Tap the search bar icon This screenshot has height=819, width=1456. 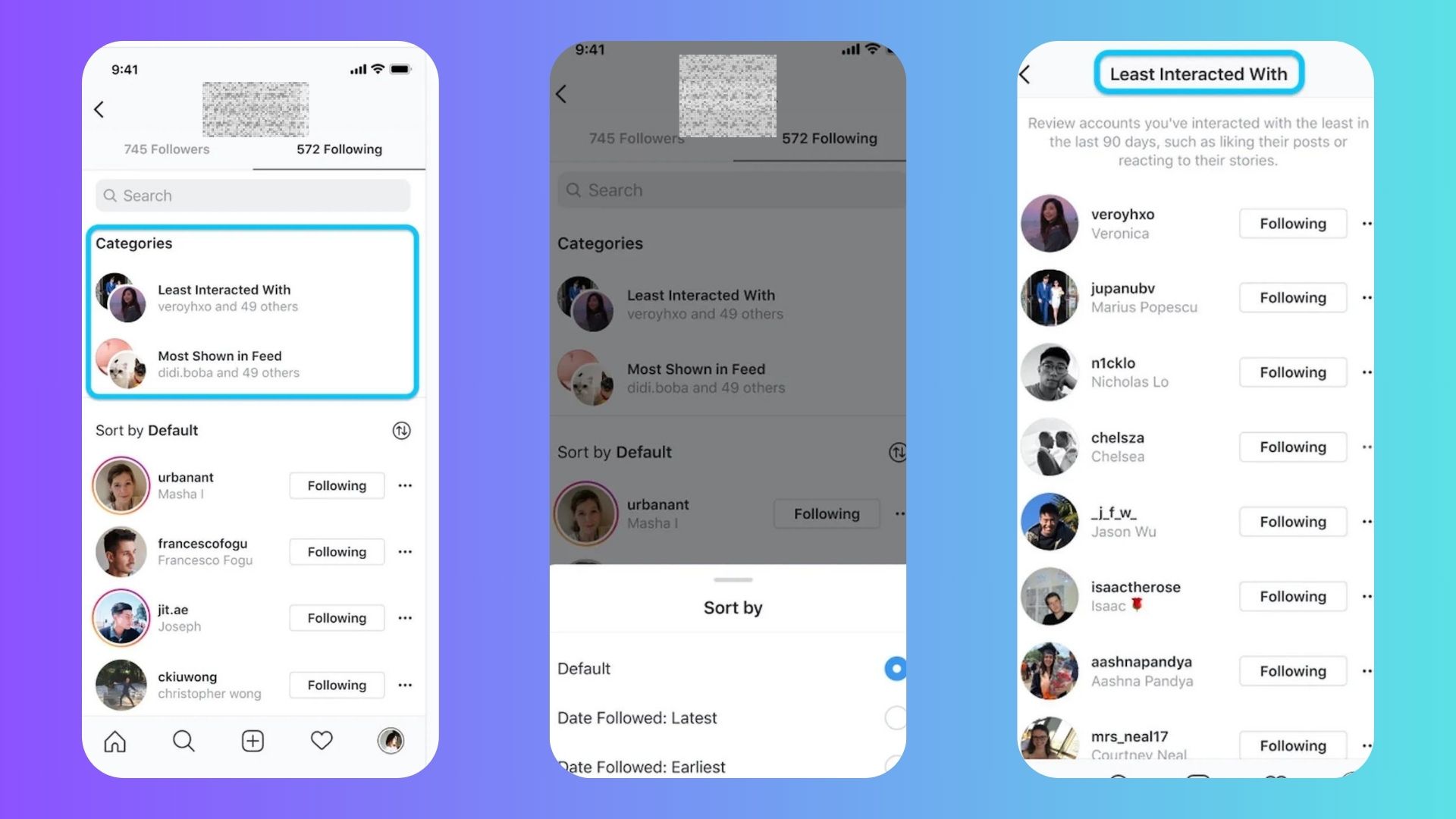click(110, 196)
